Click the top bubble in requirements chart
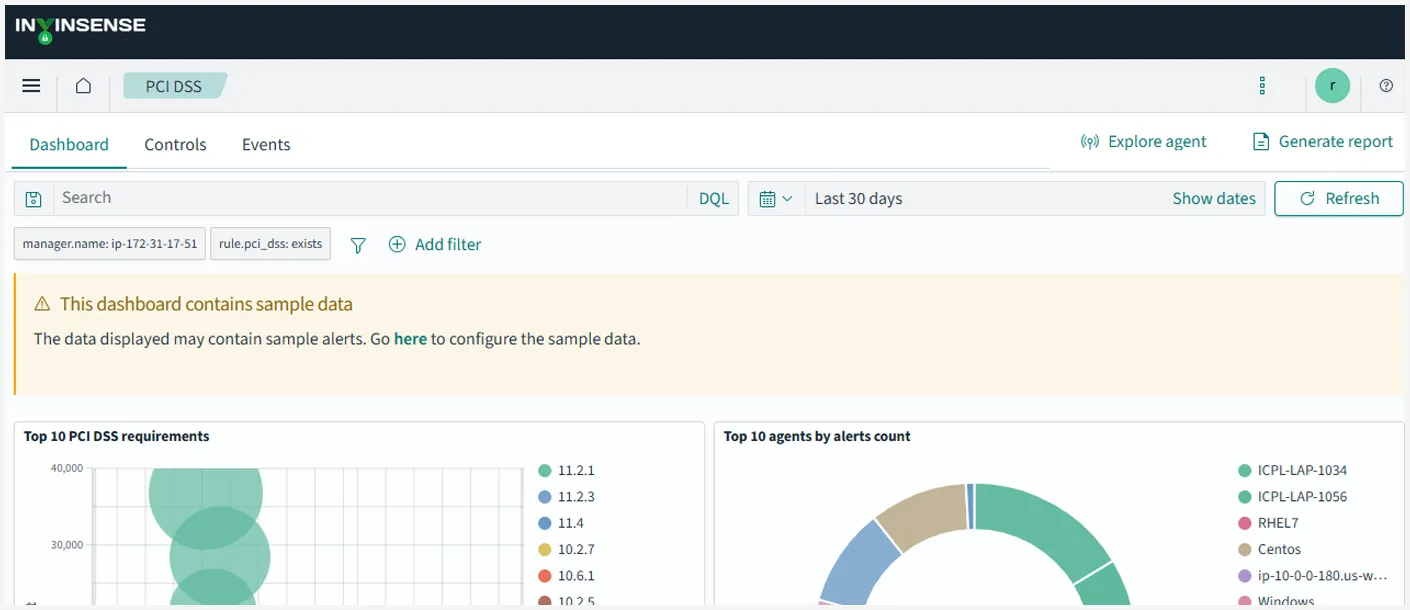The width and height of the screenshot is (1410, 610). pos(206,492)
